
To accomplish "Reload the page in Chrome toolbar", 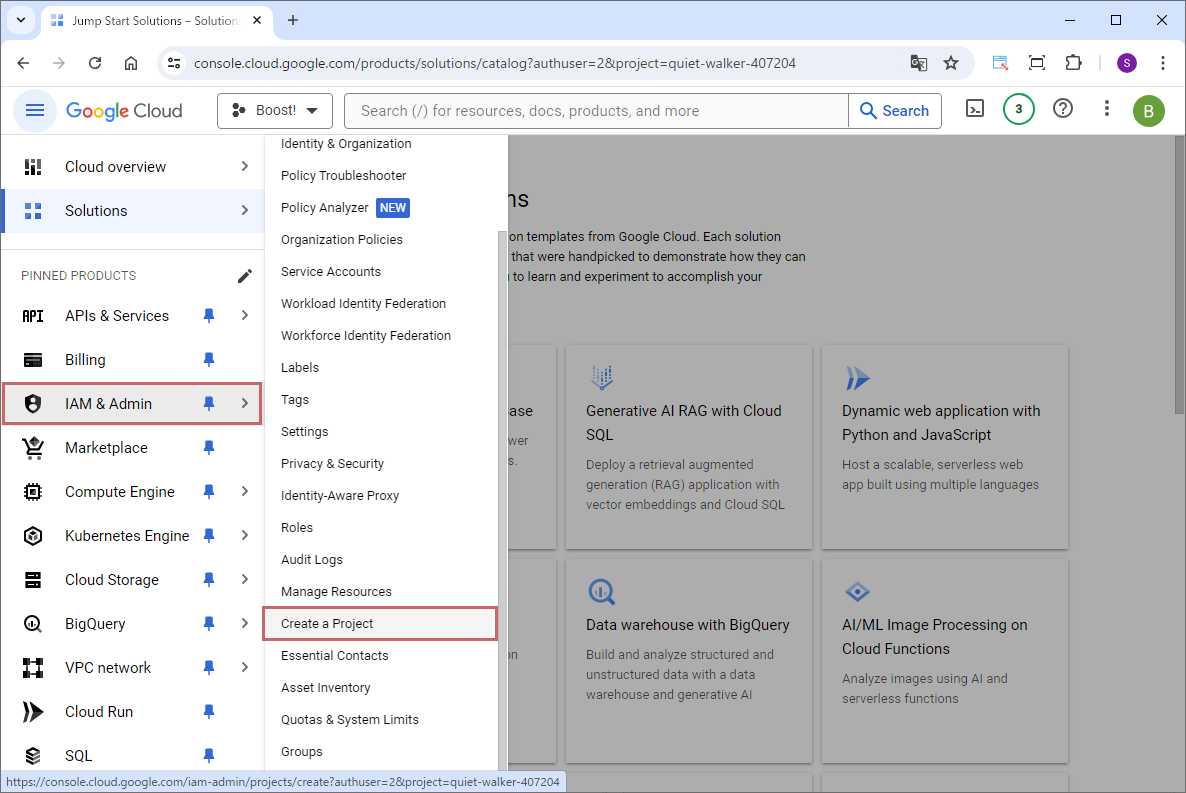I will pyautogui.click(x=95, y=63).
